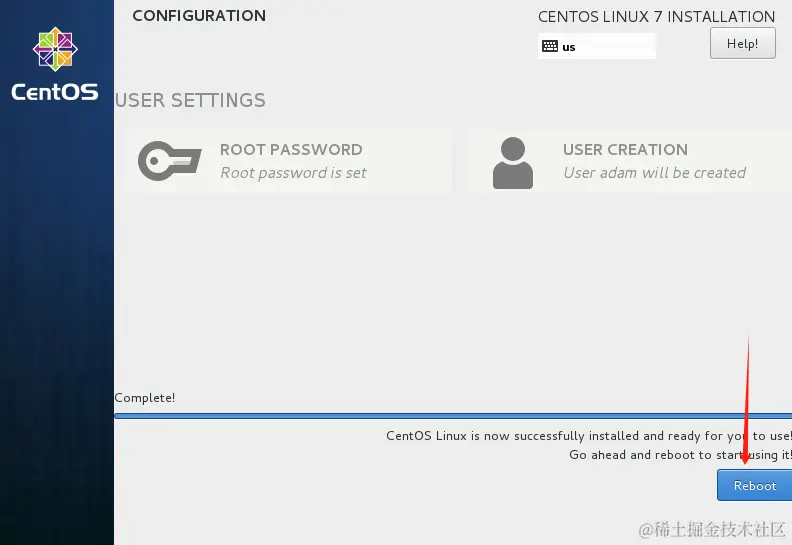Click the "successfully installed" message line
Image resolution: width=792 pixels, height=545 pixels.
pyautogui.click(x=588, y=436)
